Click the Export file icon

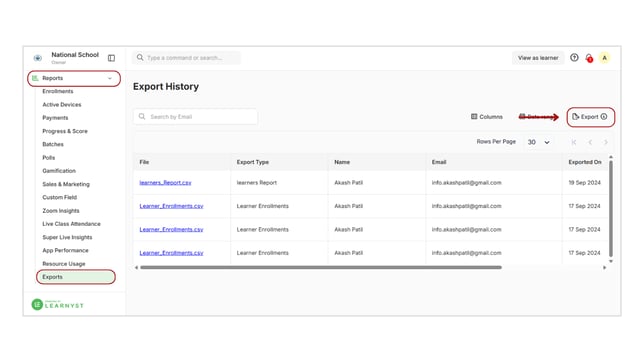point(575,117)
